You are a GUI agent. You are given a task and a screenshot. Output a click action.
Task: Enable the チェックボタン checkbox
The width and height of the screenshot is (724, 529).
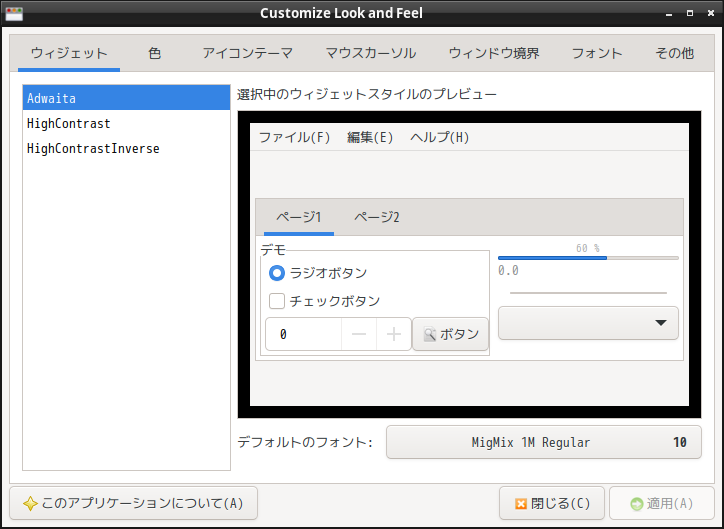277,301
